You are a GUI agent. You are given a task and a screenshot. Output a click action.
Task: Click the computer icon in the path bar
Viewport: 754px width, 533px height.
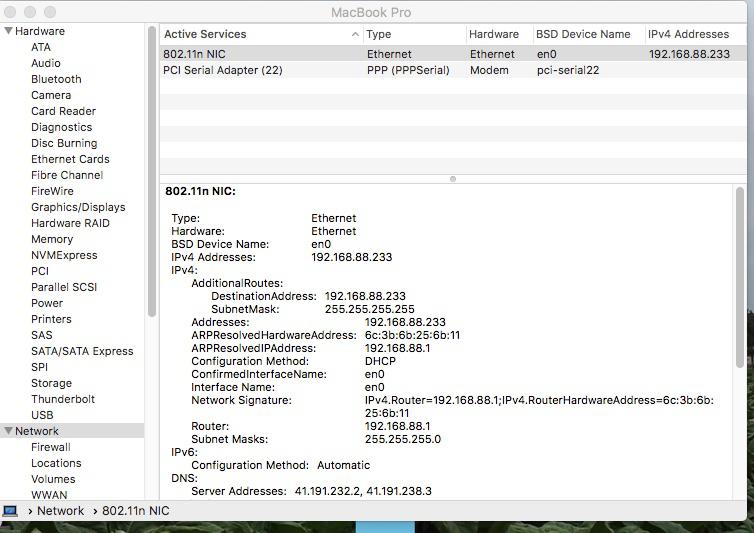click(x=10, y=510)
